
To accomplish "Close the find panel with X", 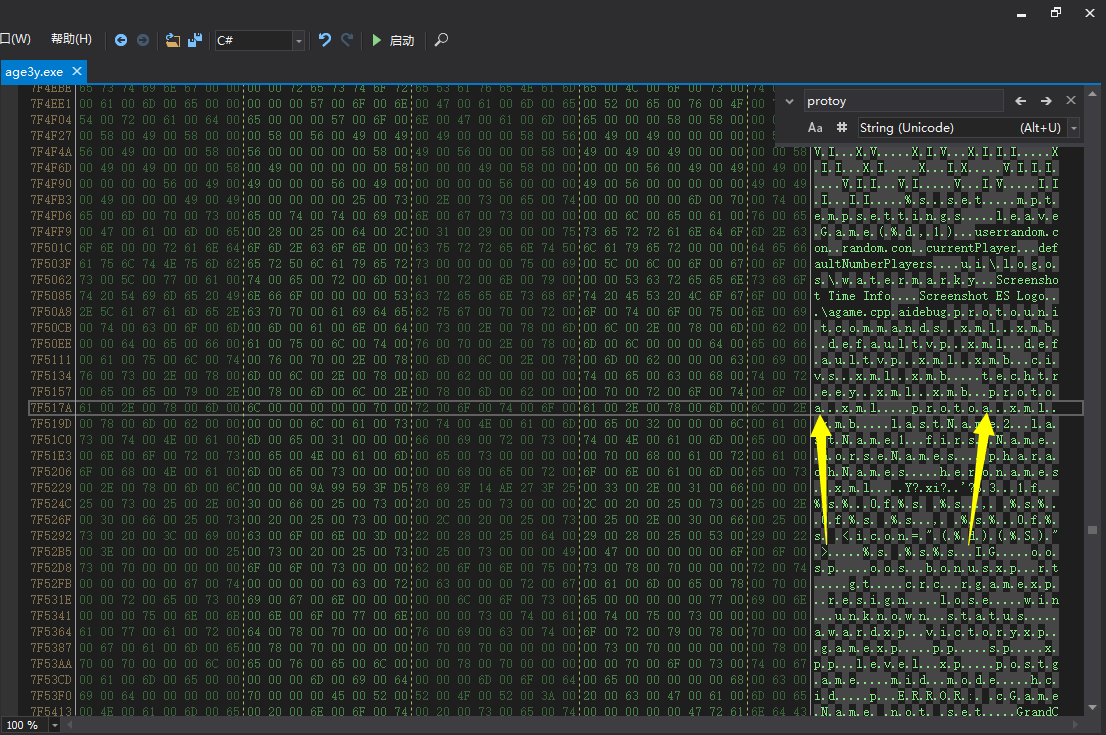I will click(1071, 101).
